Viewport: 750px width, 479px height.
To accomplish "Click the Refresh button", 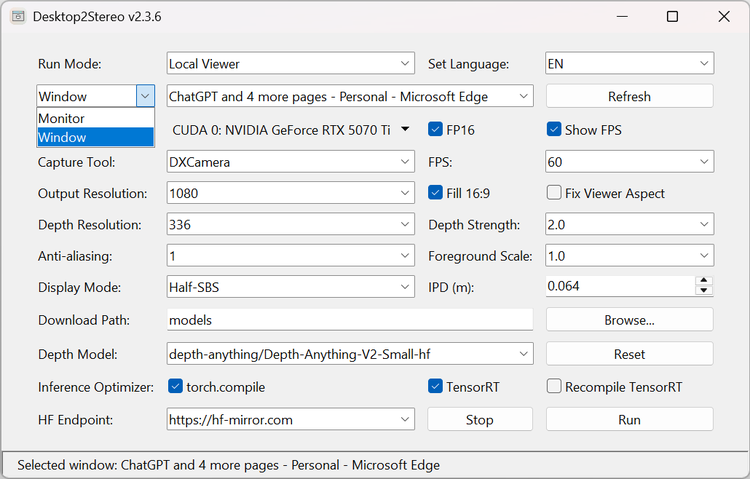I will (x=629, y=97).
